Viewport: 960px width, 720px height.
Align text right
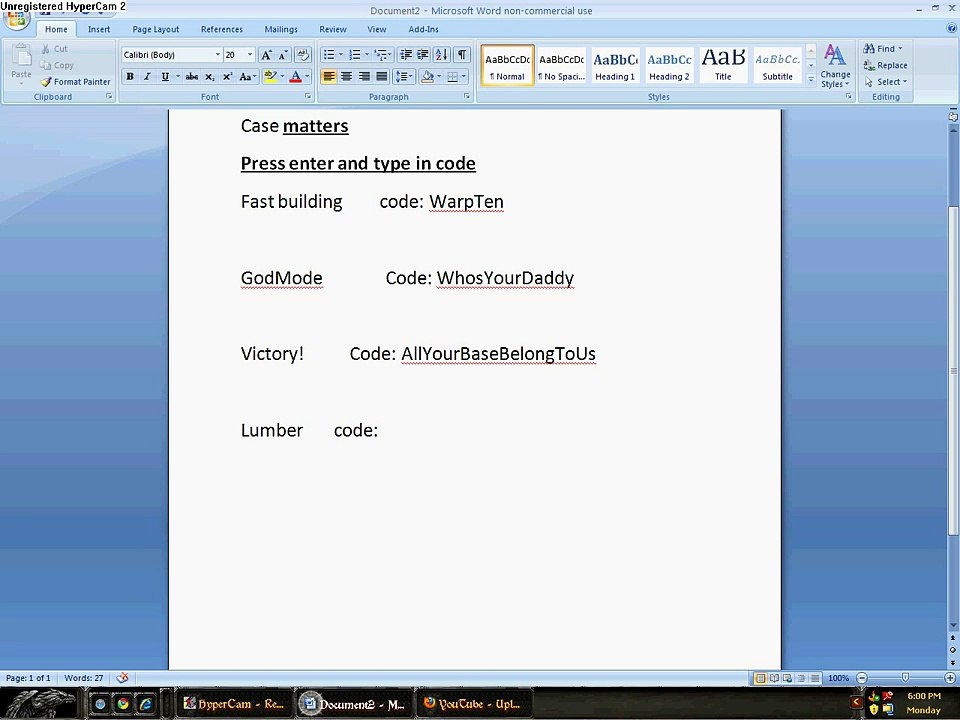(364, 77)
